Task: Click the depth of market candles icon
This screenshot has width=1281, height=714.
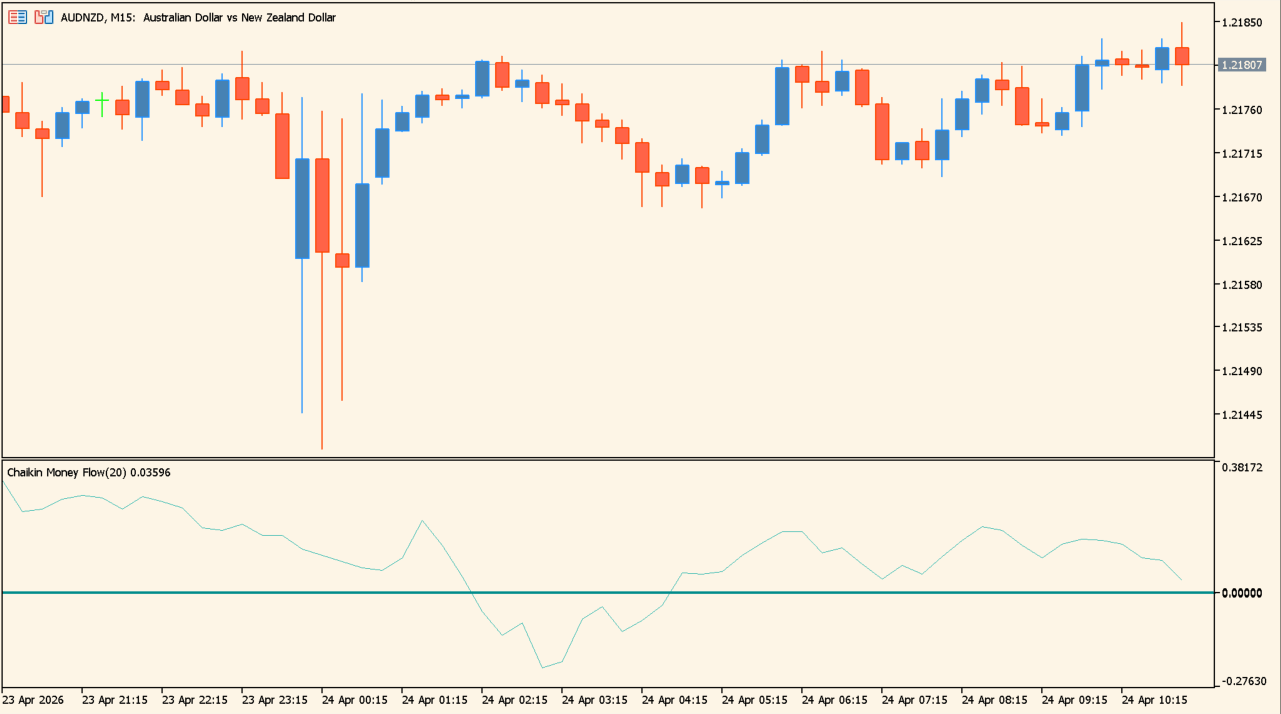Action: tap(44, 17)
